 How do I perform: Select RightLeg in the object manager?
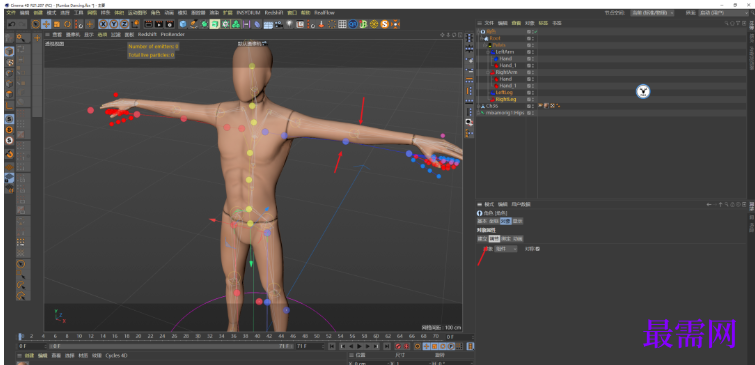pyautogui.click(x=505, y=99)
